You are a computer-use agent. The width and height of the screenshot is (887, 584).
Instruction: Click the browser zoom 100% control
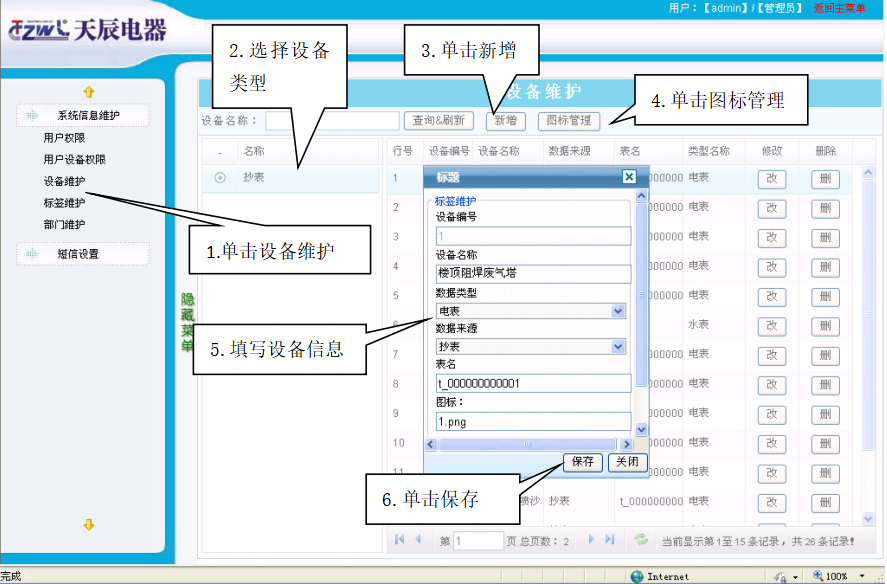tap(837, 576)
